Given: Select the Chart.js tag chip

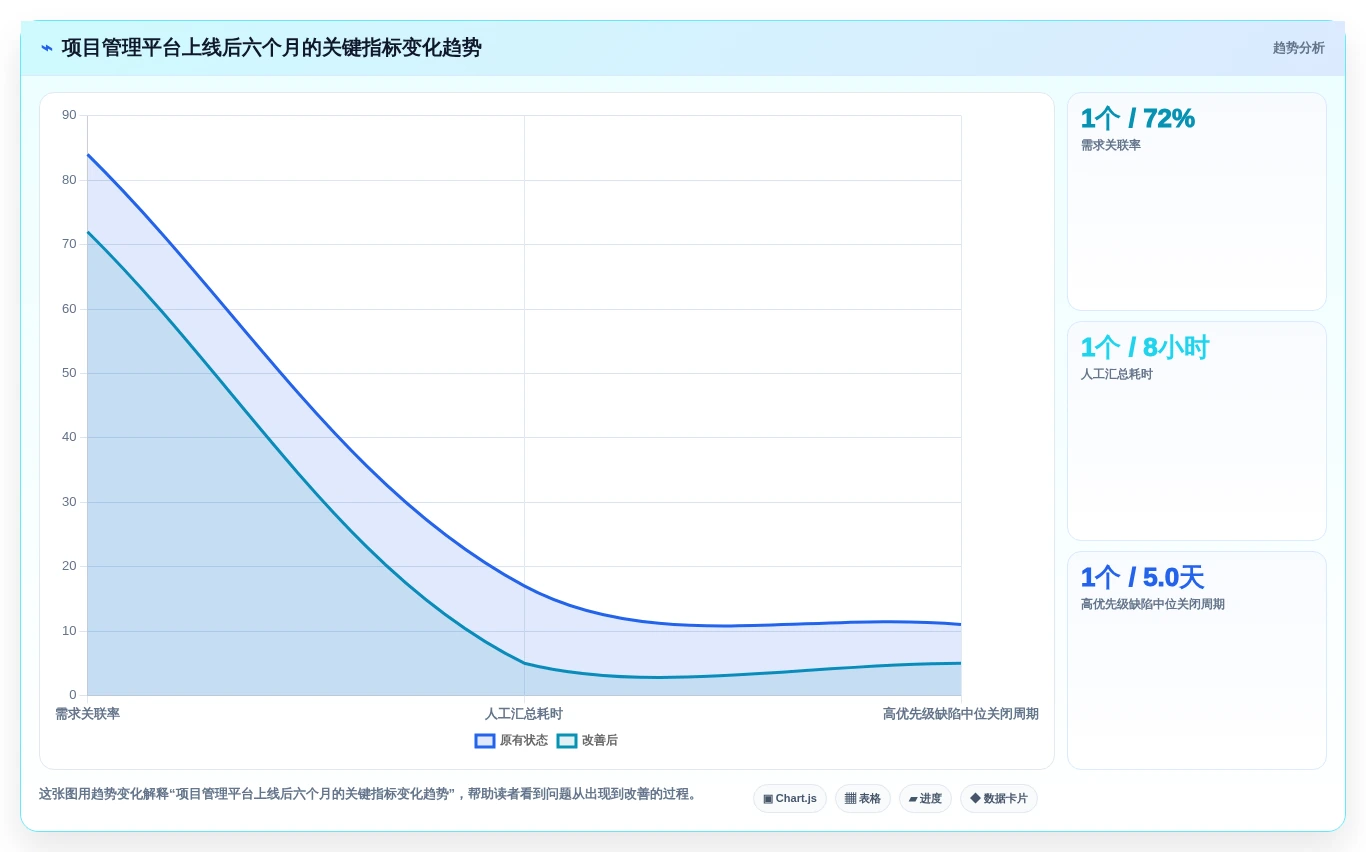Looking at the screenshot, I should (790, 799).
